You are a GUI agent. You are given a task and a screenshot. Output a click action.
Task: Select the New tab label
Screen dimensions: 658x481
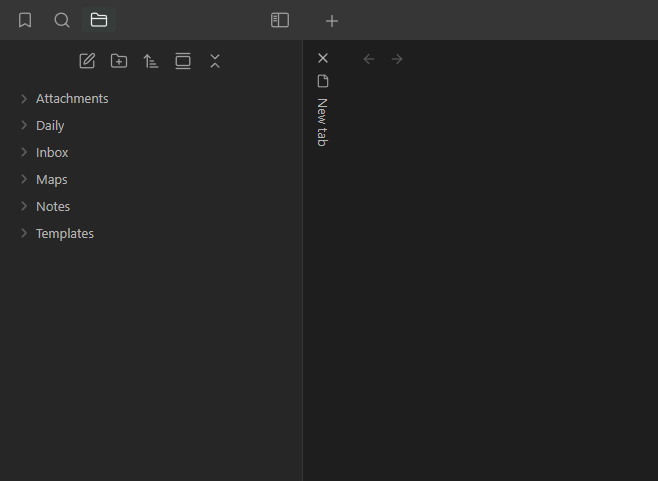322,122
